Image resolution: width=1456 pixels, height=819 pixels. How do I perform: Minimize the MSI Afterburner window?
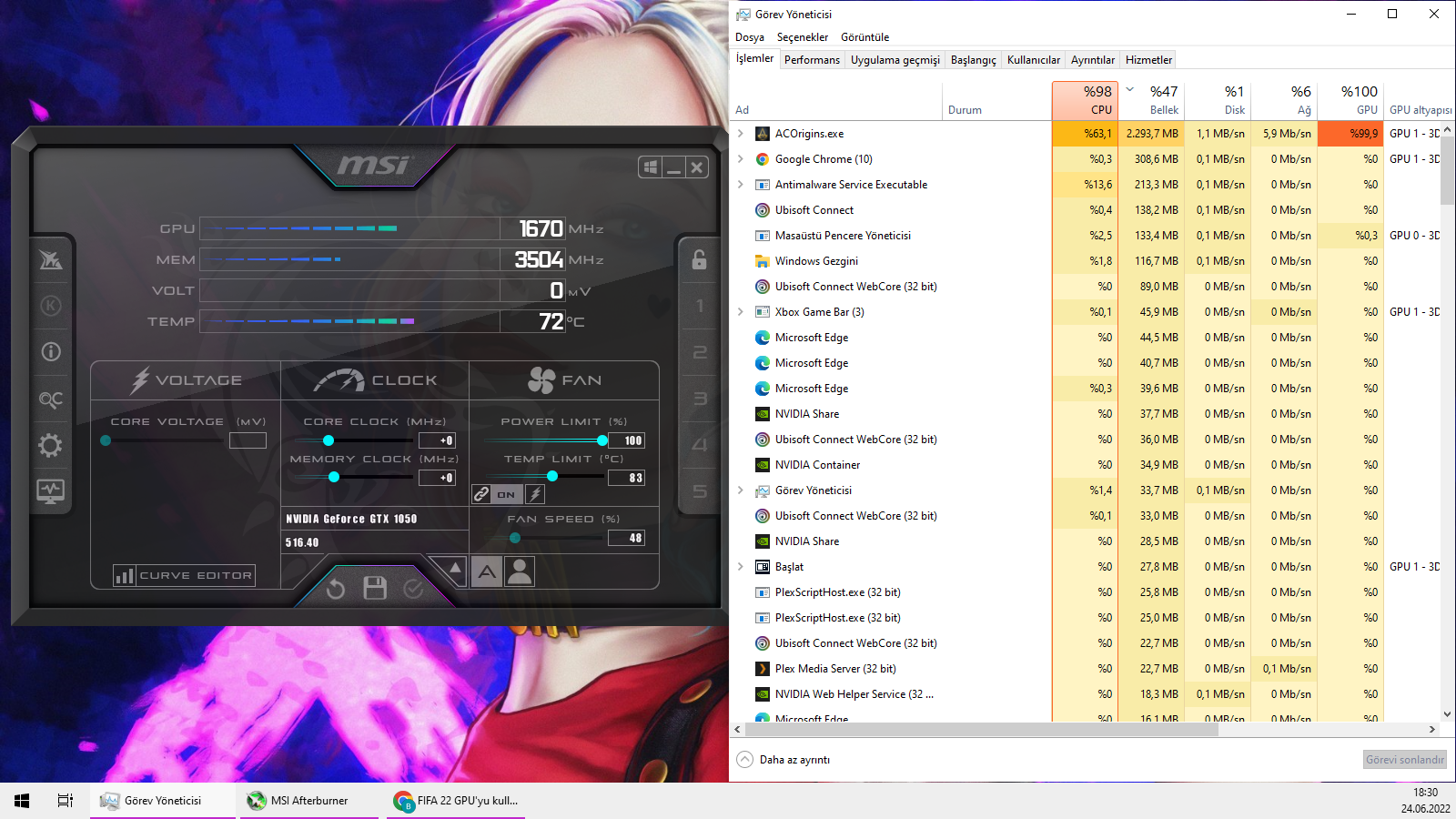(x=673, y=167)
